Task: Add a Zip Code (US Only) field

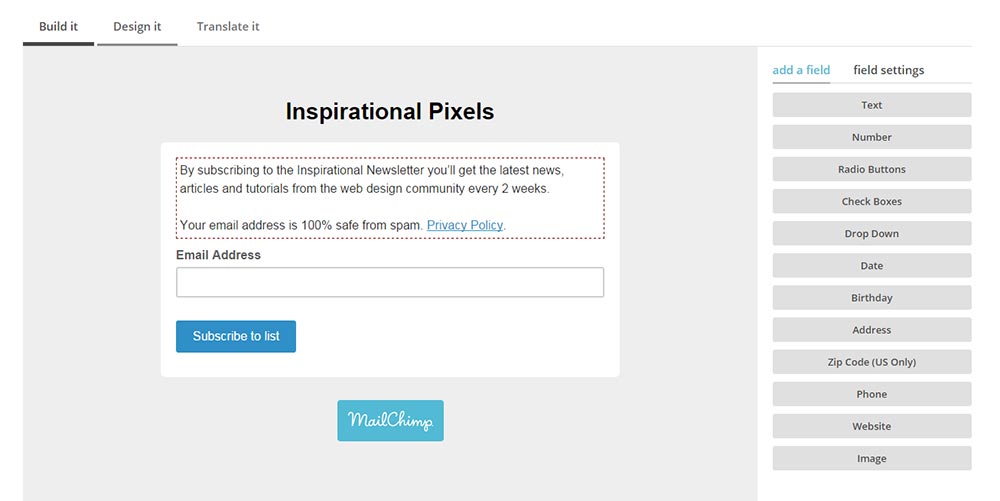Action: (871, 362)
